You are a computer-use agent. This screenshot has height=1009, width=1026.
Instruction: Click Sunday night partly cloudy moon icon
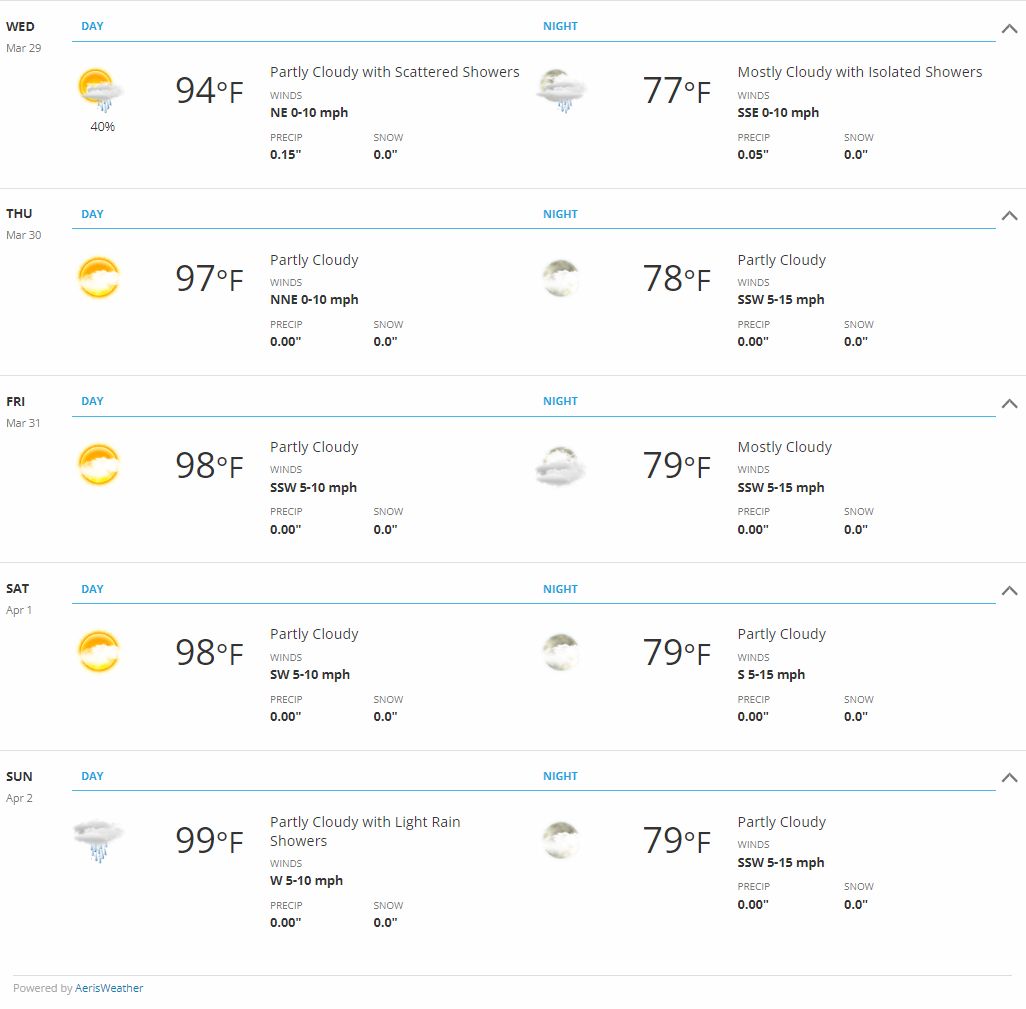[561, 840]
